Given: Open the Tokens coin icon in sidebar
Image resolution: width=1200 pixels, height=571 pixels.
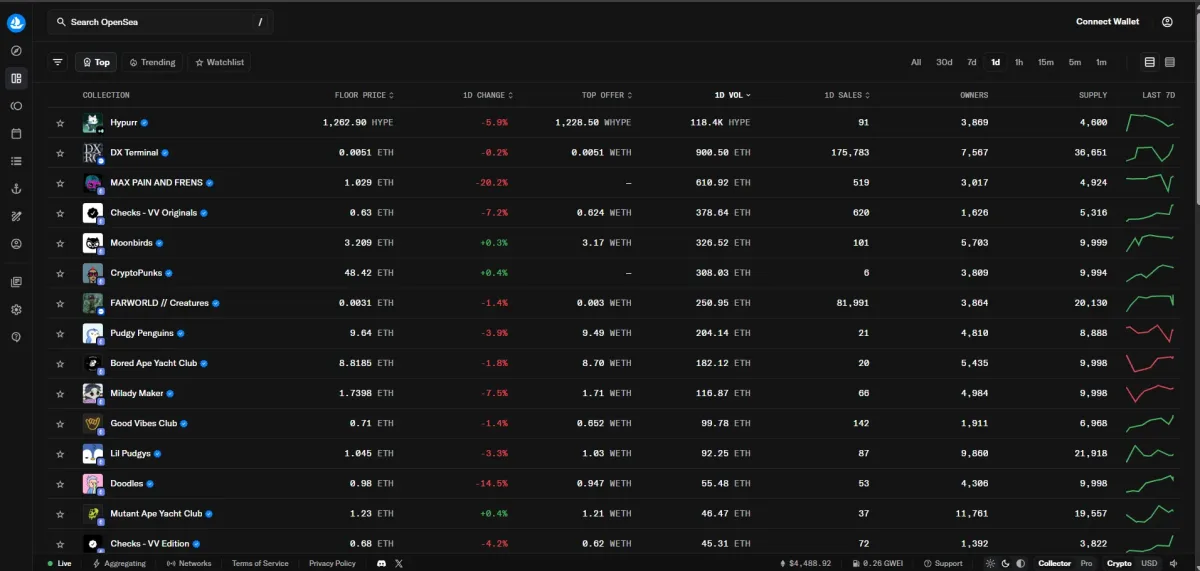Looking at the screenshot, I should (x=16, y=106).
